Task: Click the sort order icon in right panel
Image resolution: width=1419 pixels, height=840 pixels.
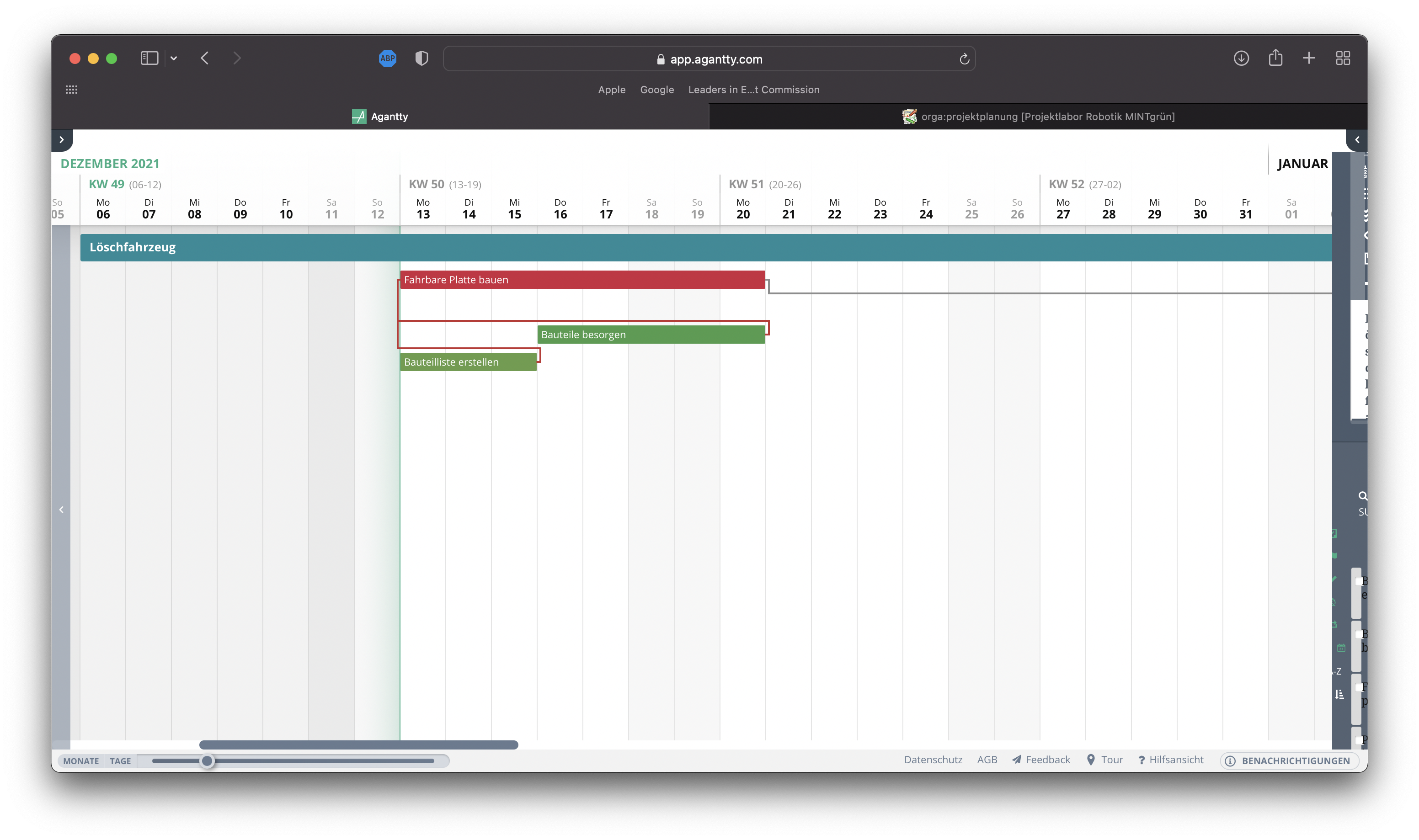Action: coord(1339,695)
